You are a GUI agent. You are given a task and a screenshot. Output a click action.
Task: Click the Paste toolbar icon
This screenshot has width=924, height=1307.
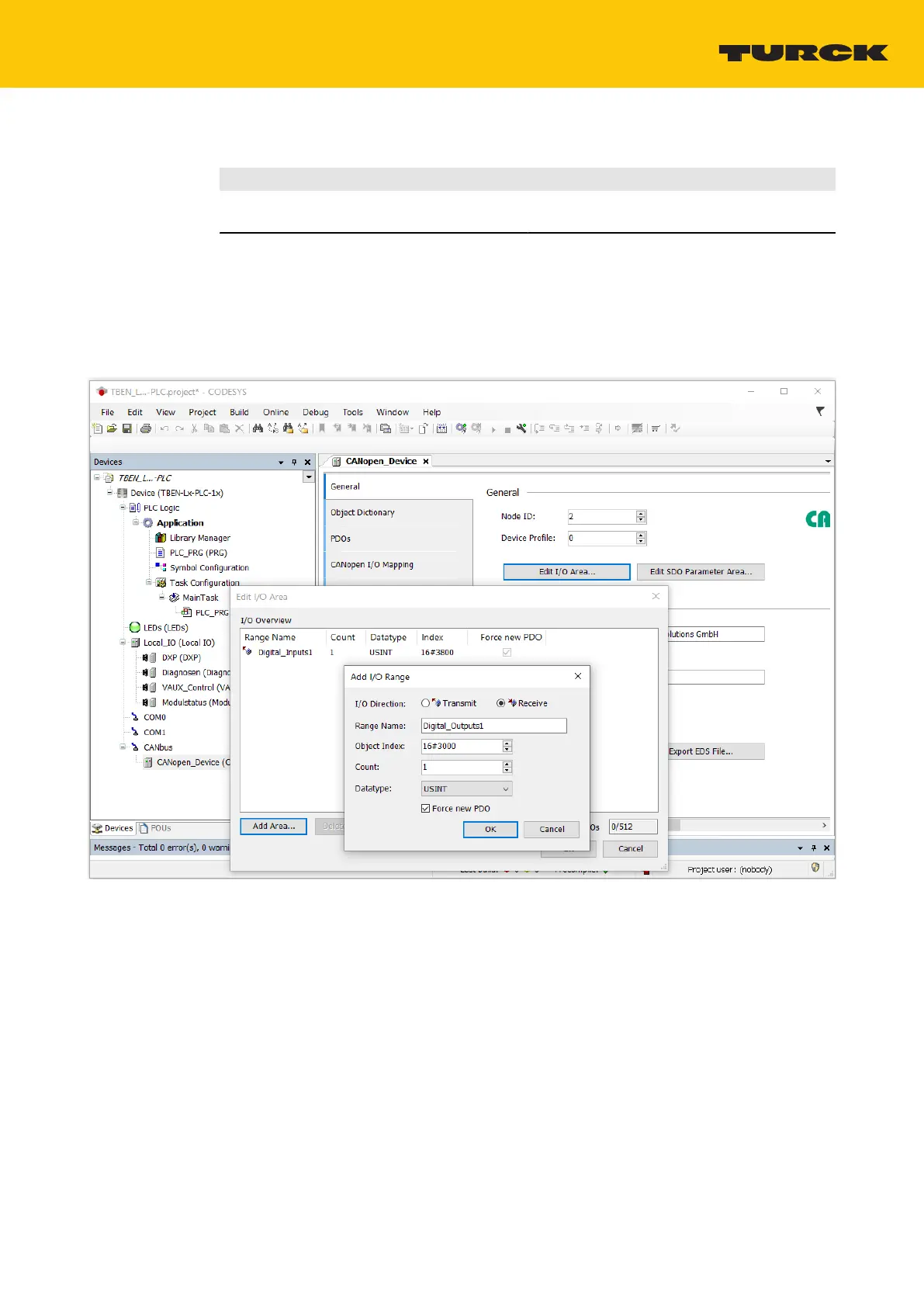224,428
